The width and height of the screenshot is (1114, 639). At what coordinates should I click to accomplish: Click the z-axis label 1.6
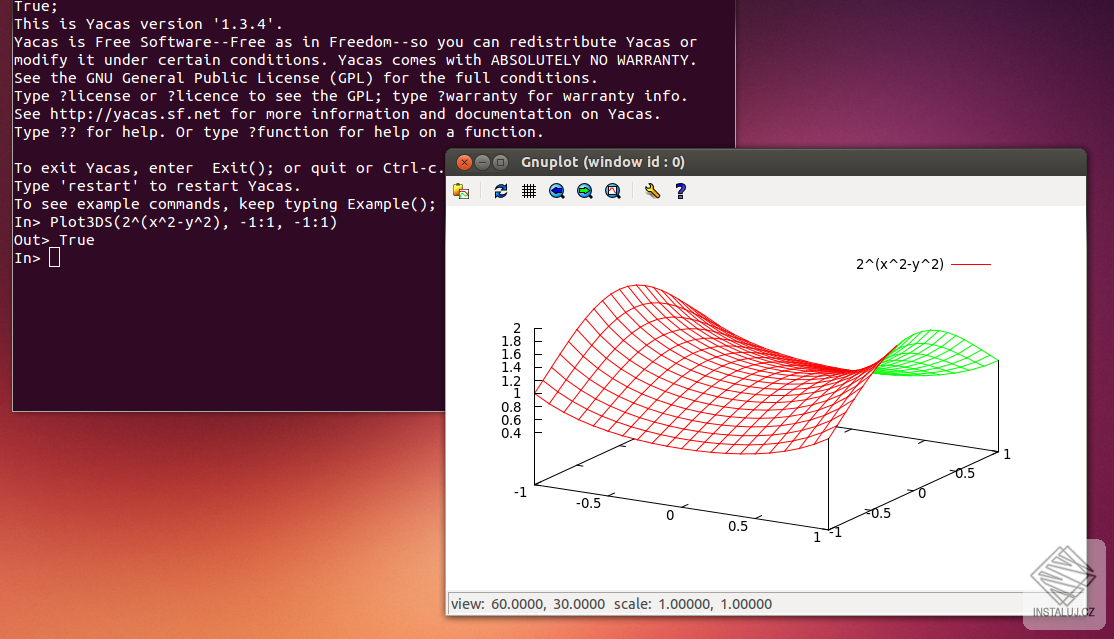[x=511, y=354]
